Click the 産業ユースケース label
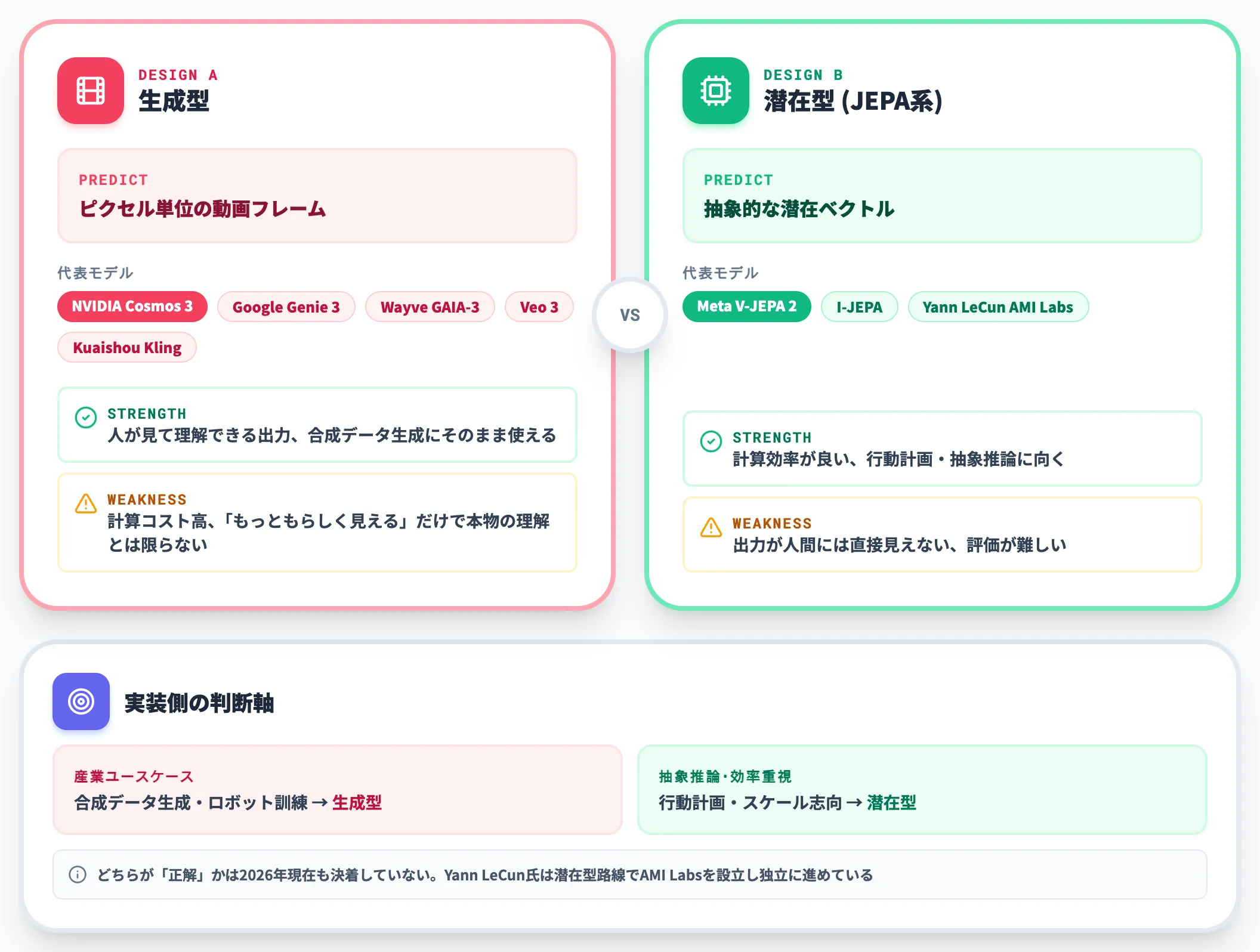 [x=134, y=777]
